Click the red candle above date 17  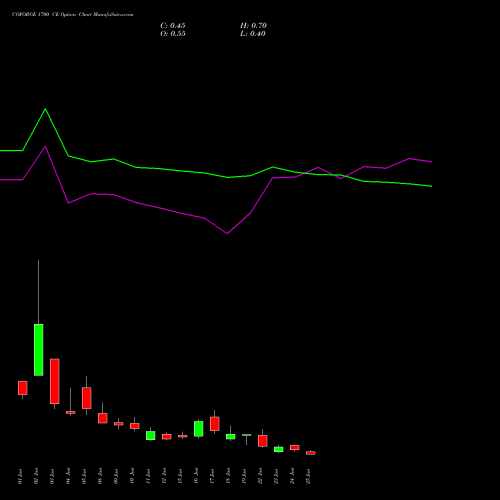click(215, 424)
